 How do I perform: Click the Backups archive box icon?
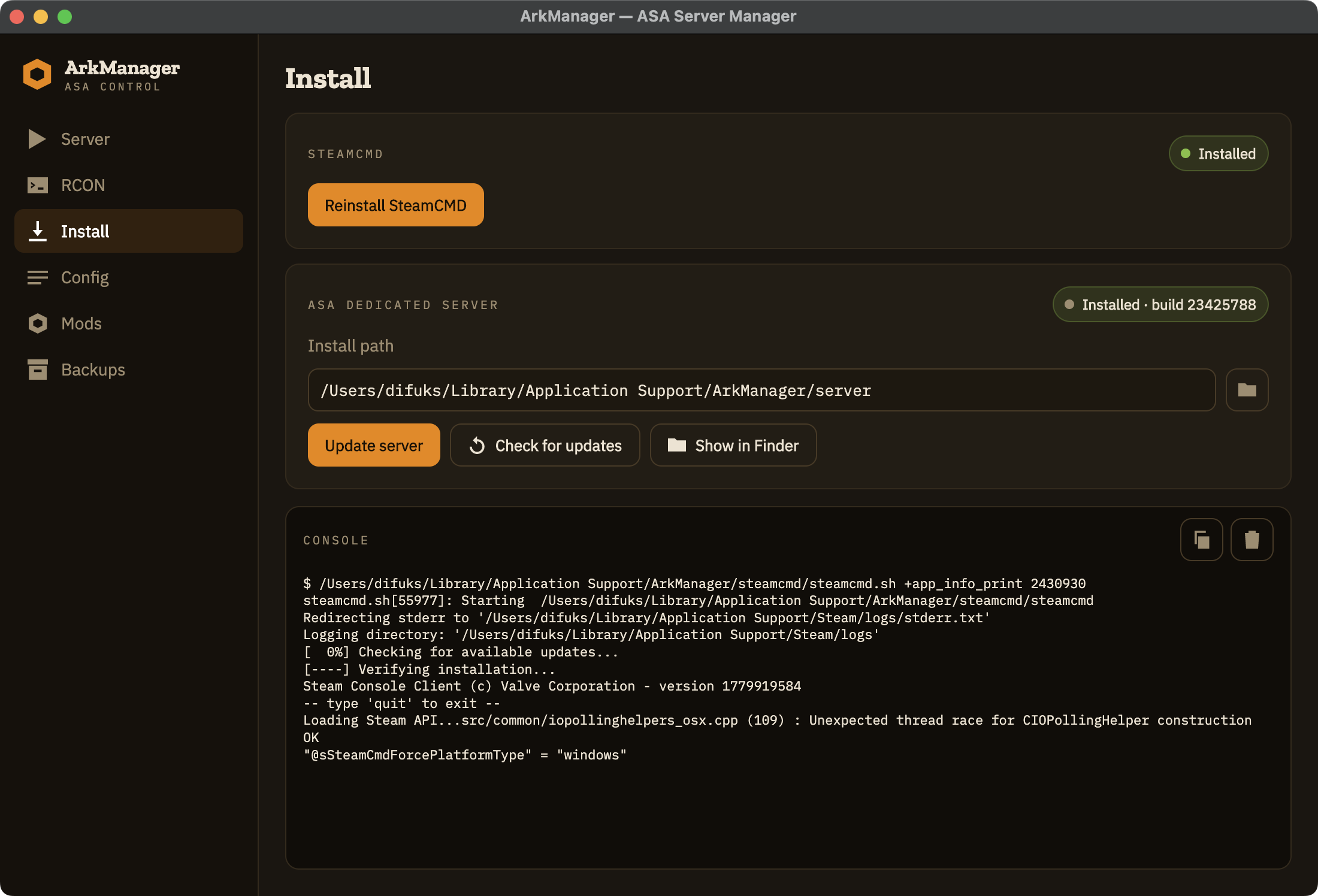click(38, 370)
